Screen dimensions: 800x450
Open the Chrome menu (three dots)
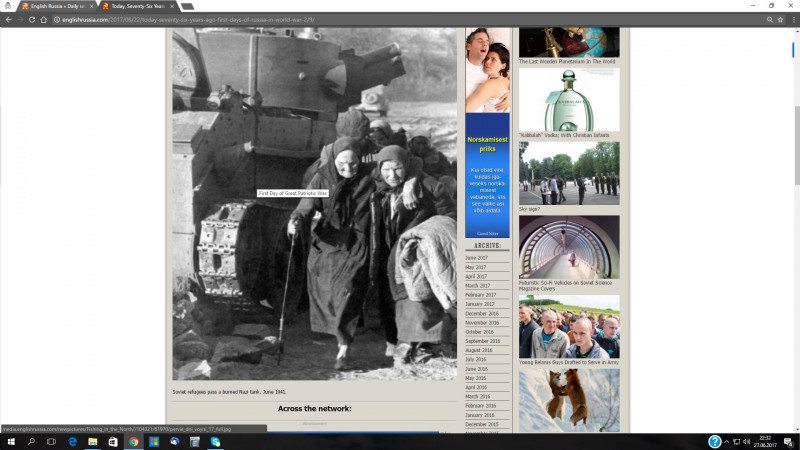[791, 19]
